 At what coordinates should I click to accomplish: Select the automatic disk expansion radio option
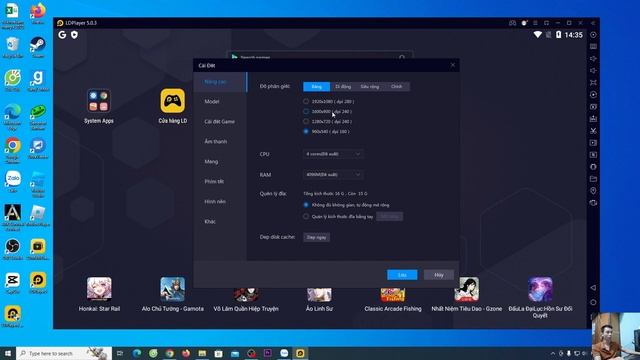pos(346,205)
